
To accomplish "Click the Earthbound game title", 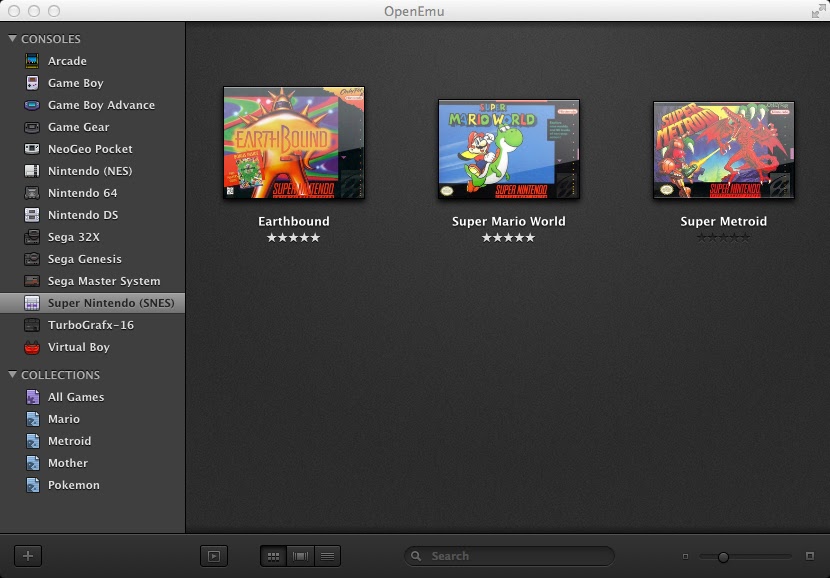I will point(294,221).
